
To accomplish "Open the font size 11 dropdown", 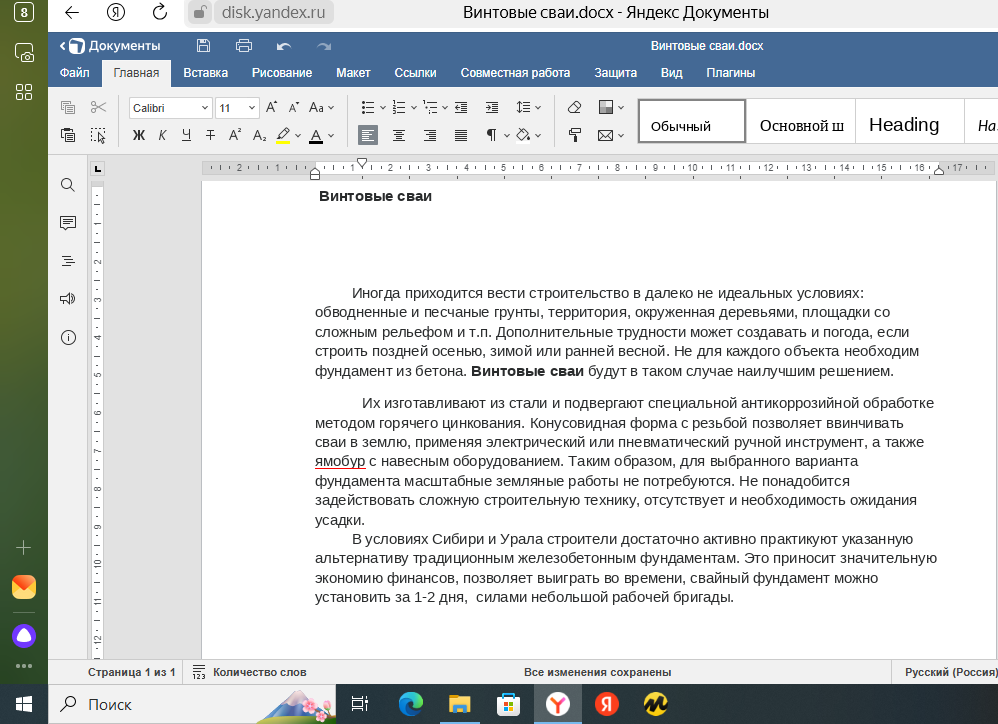I will [x=252, y=108].
